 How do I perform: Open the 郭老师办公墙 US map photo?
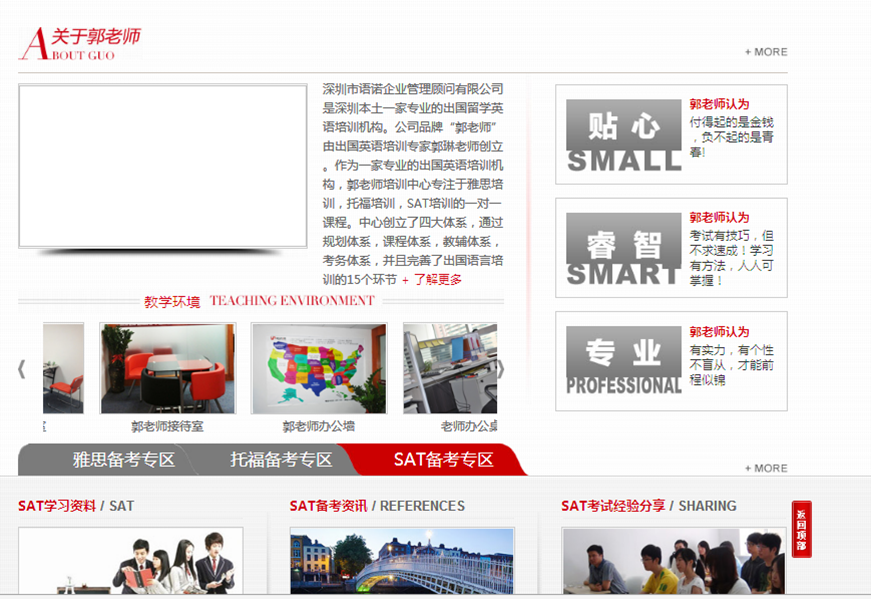point(318,368)
